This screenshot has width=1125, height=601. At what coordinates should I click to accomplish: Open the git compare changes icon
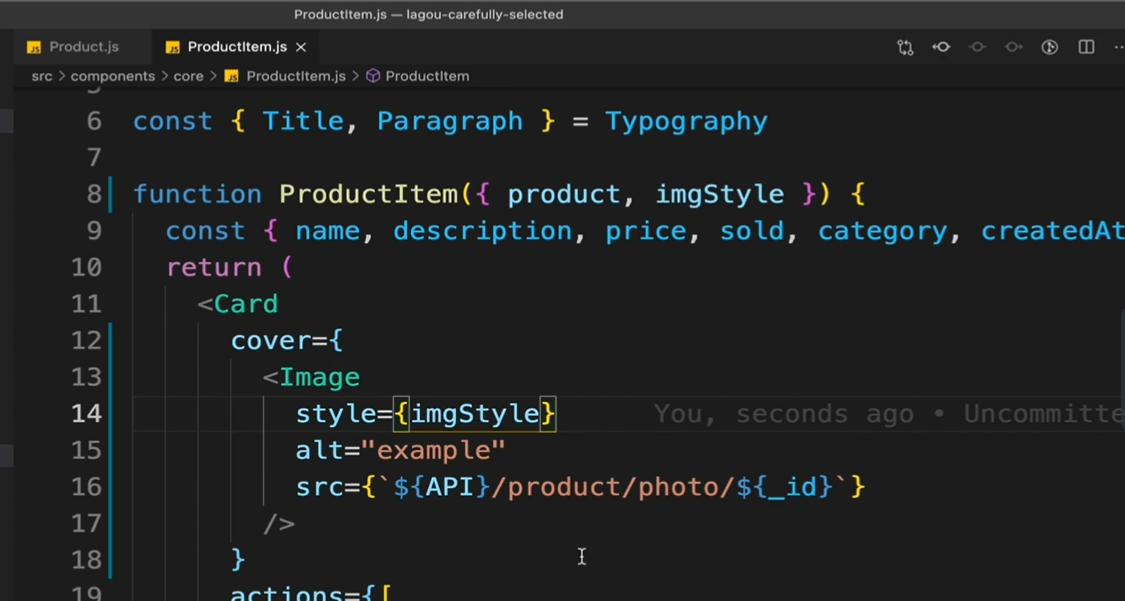[x=905, y=47]
